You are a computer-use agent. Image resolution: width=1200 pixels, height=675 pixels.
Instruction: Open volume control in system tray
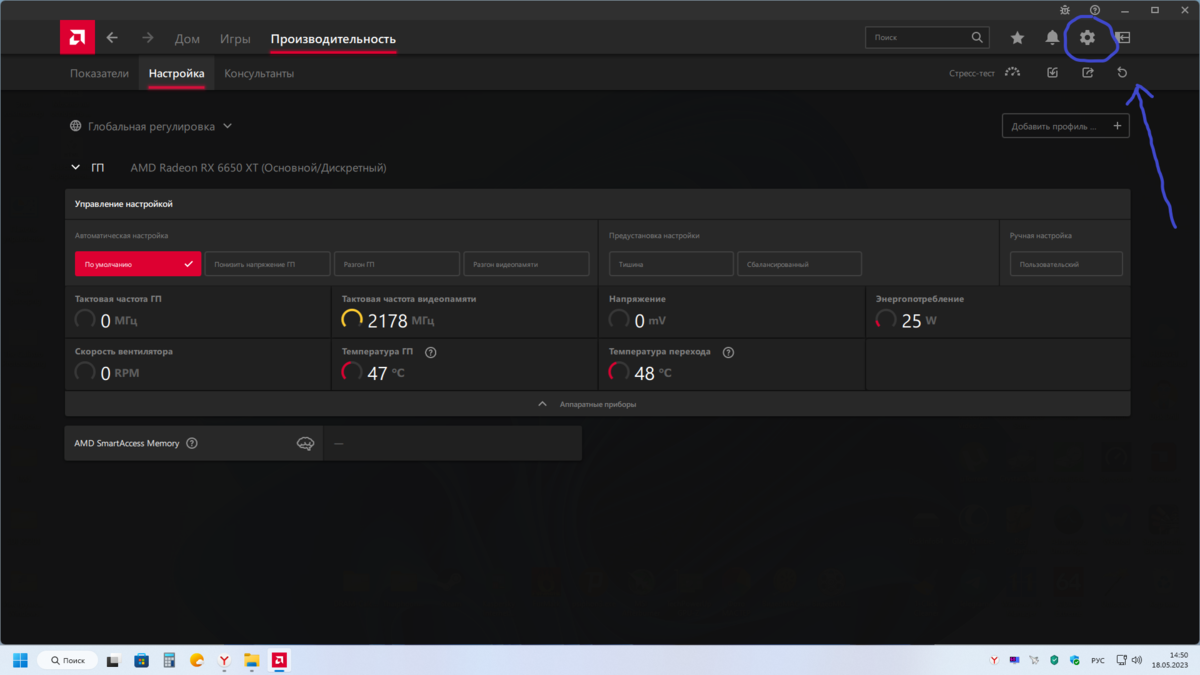point(1136,660)
